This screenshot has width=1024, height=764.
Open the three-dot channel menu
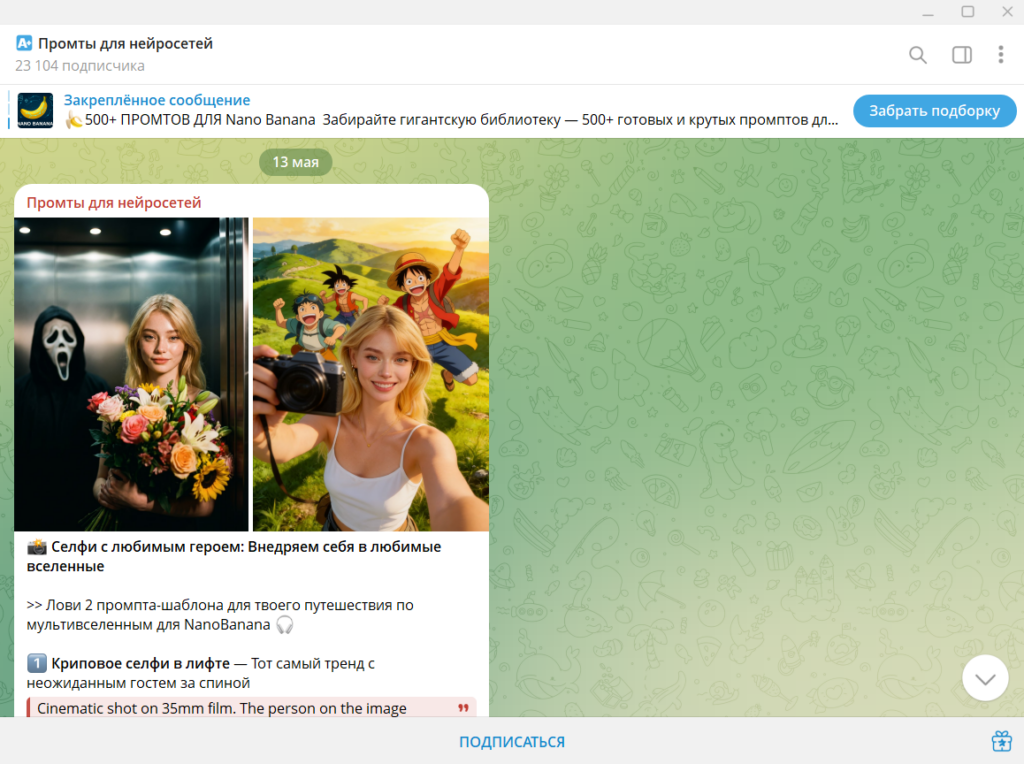click(x=1000, y=55)
